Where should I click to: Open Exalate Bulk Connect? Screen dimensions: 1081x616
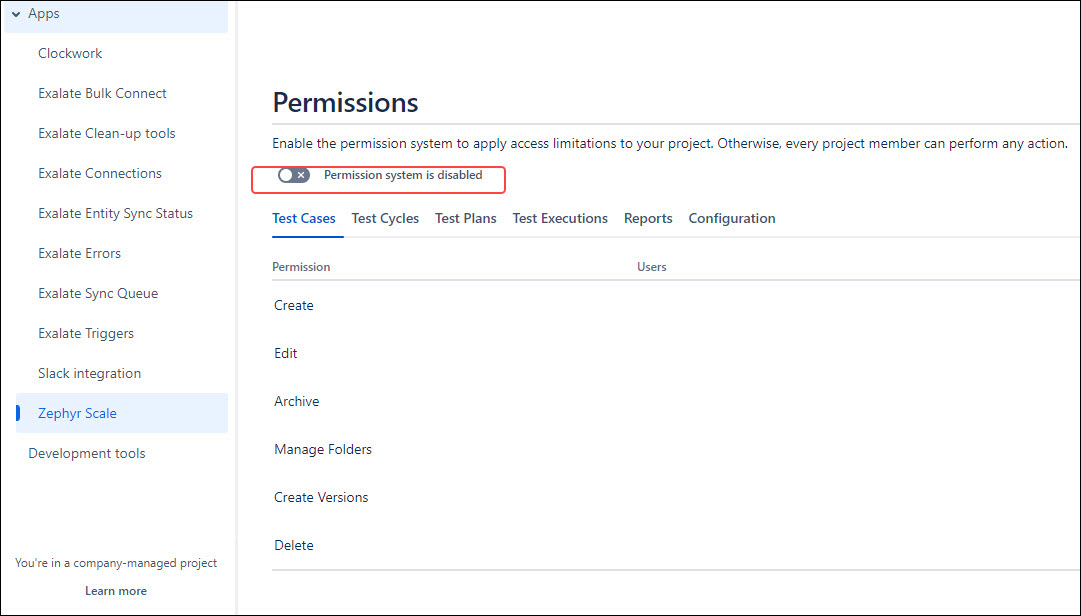click(102, 92)
